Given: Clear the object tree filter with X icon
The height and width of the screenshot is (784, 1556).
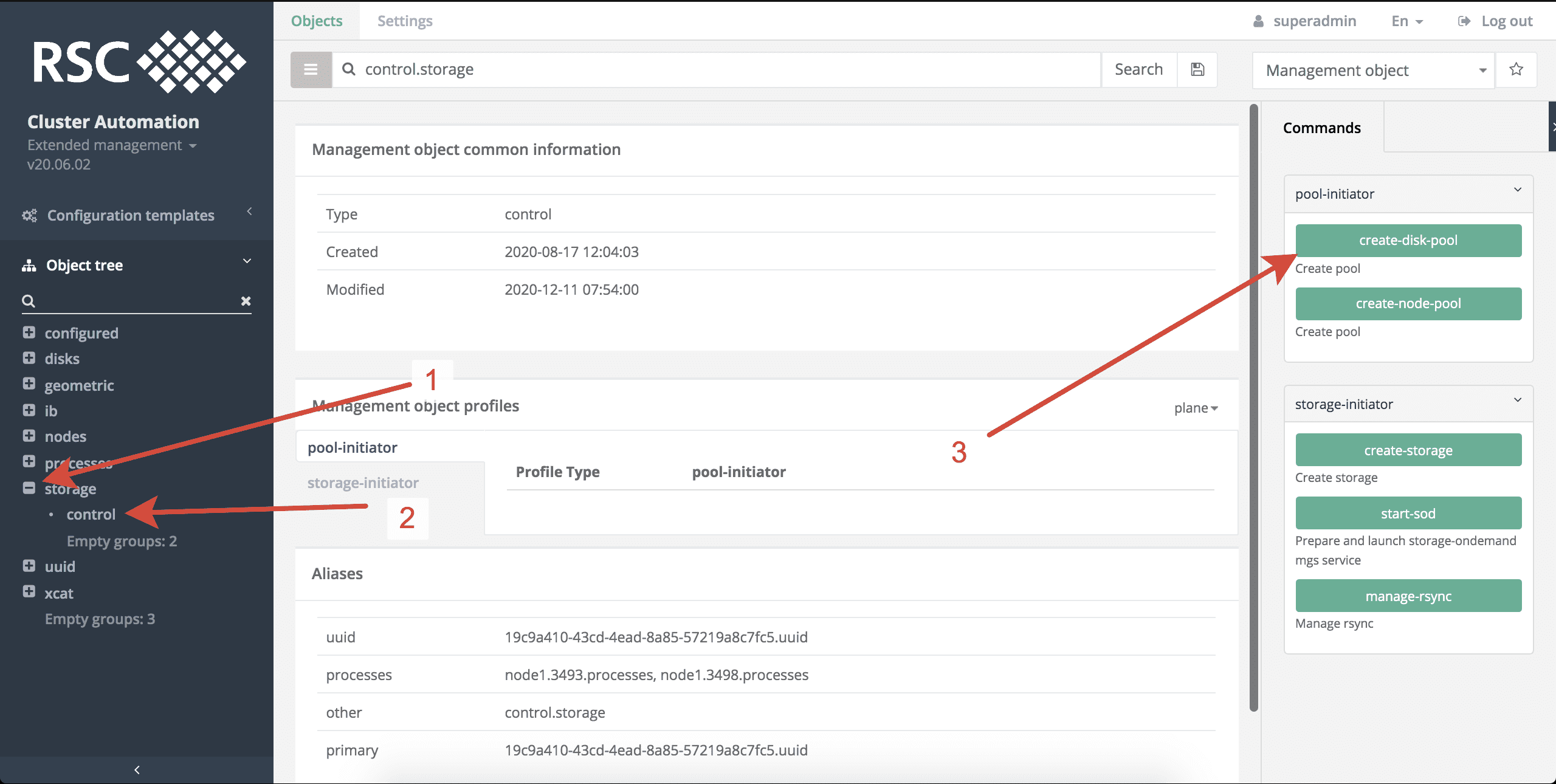Looking at the screenshot, I should [246, 301].
